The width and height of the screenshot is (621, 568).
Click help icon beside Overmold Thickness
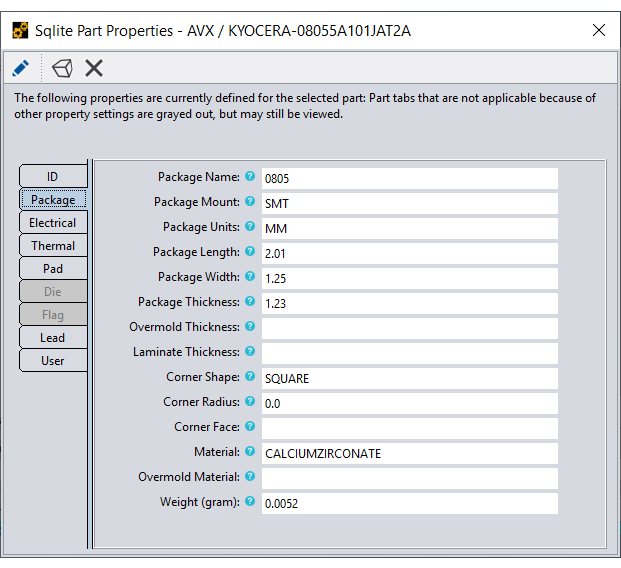(x=250, y=327)
